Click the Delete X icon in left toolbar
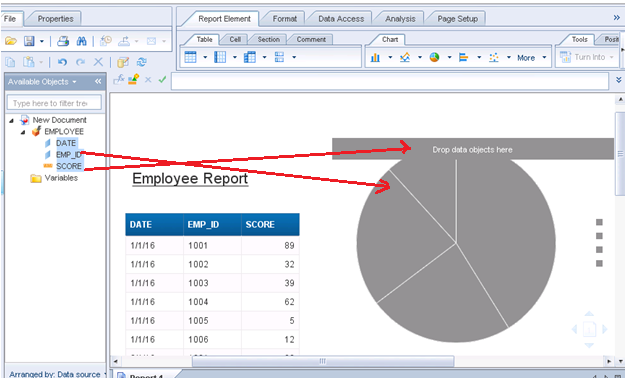Image resolution: width=628 pixels, height=380 pixels. click(x=98, y=62)
